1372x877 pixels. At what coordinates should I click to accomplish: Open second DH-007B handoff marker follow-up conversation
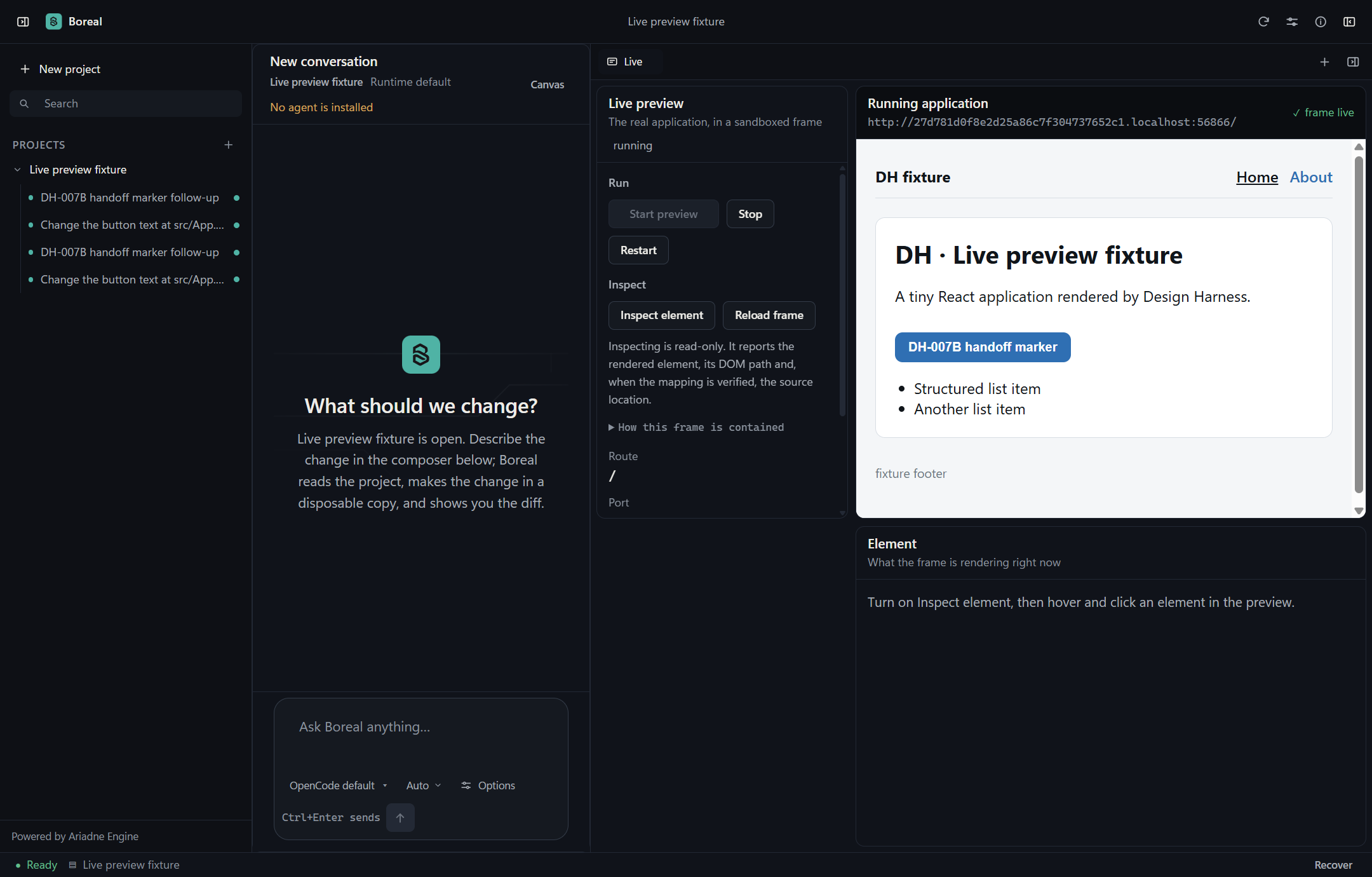tap(130, 252)
